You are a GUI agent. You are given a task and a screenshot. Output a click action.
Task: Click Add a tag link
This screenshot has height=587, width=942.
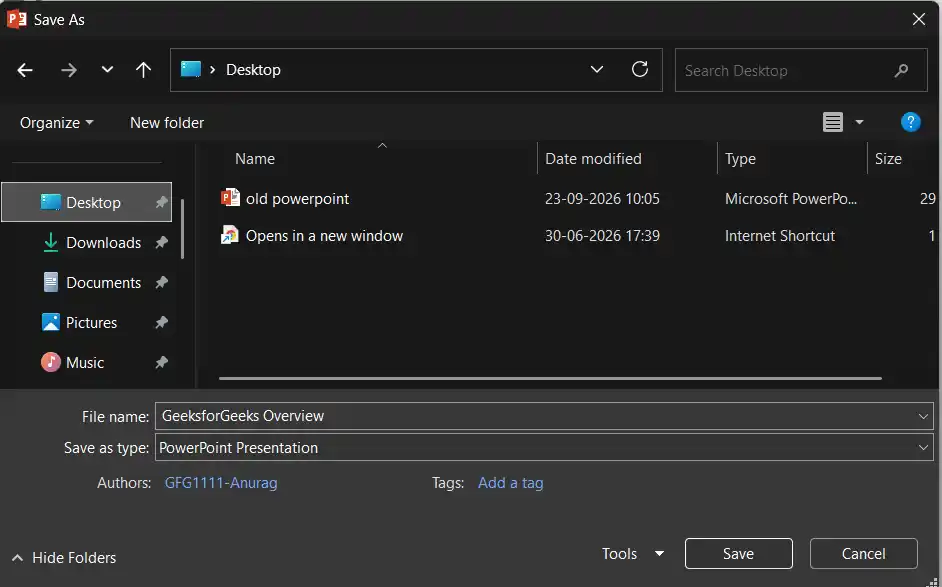tap(511, 482)
